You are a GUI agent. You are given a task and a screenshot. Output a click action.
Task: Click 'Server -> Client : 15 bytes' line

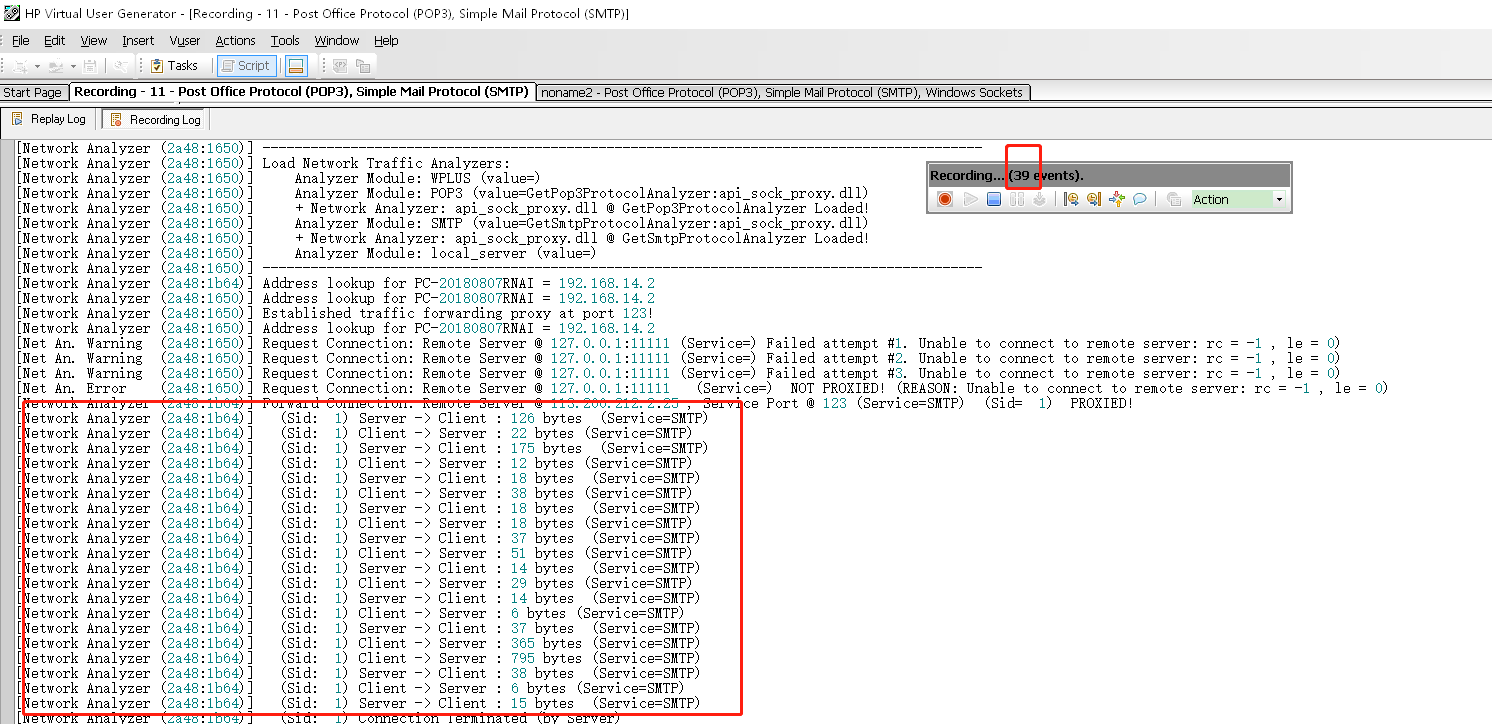360,703
